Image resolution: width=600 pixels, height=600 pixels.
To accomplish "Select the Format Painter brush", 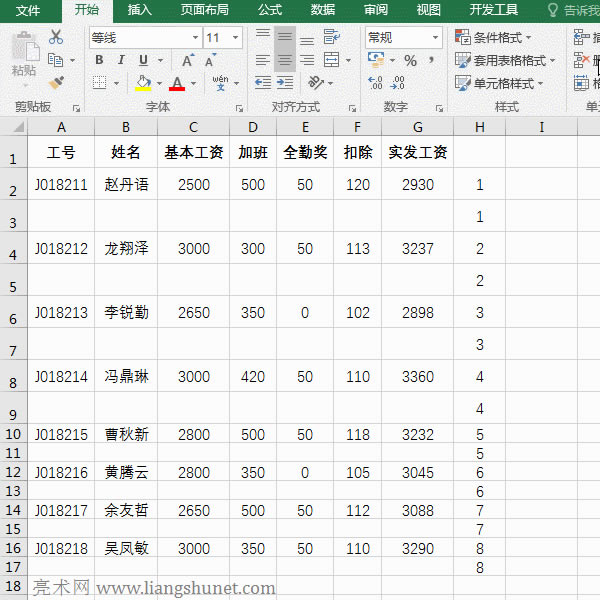I will 56,83.
